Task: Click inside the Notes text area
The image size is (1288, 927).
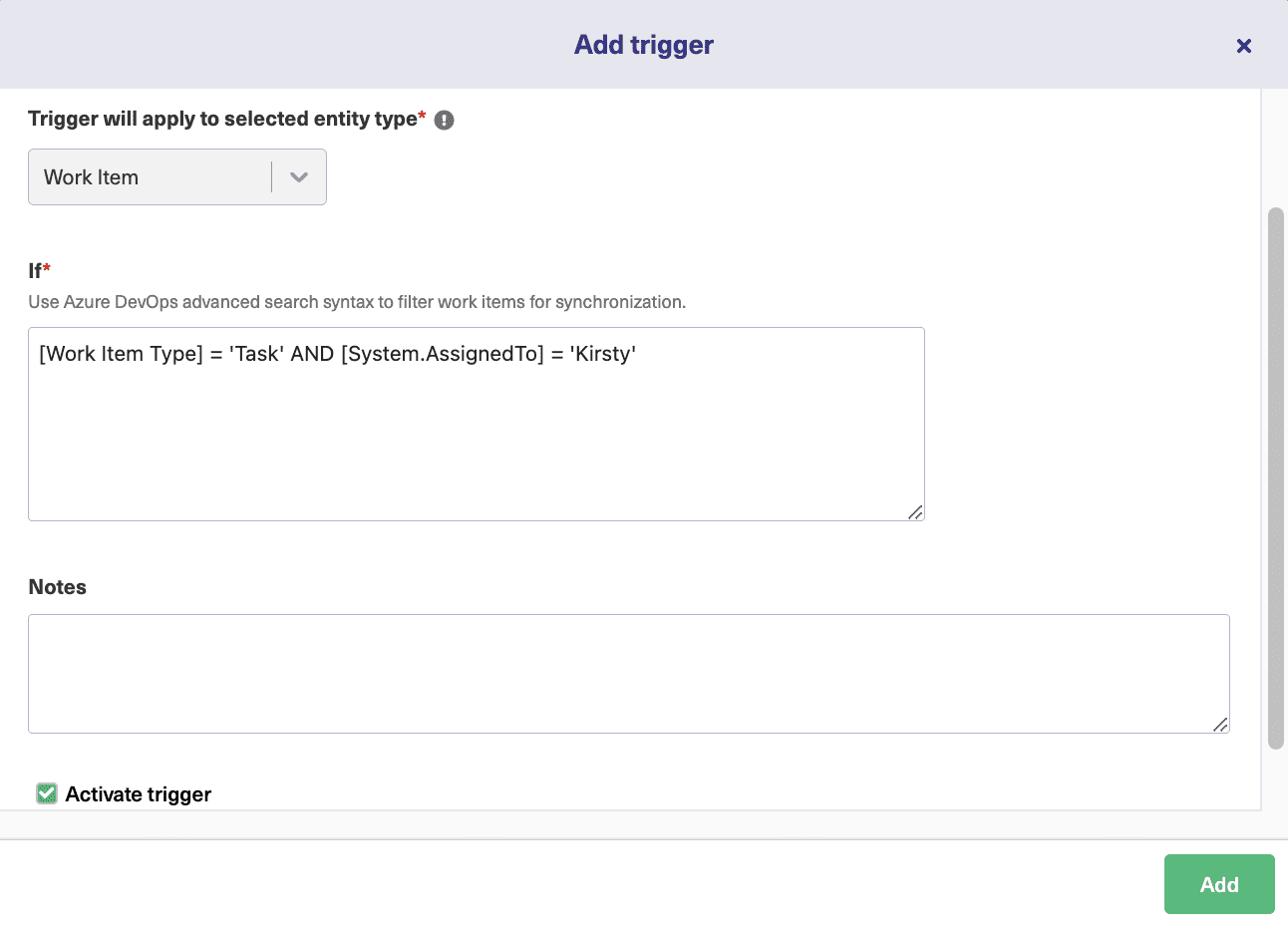Action: click(628, 673)
